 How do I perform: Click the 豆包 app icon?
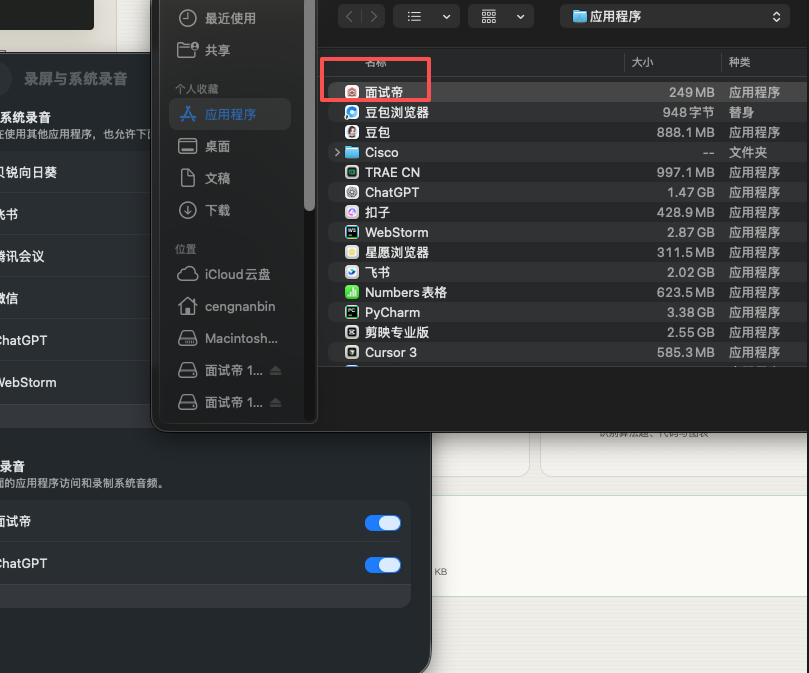click(352, 132)
